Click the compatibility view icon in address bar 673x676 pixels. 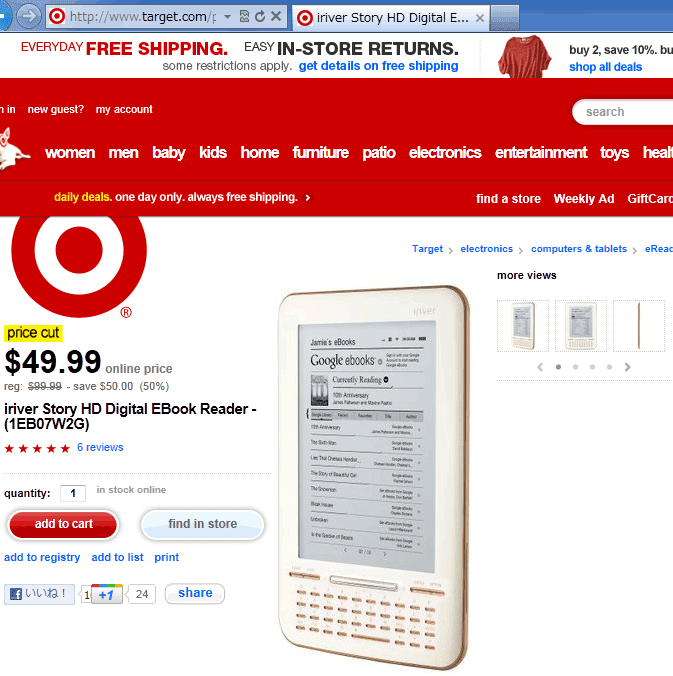(x=244, y=17)
